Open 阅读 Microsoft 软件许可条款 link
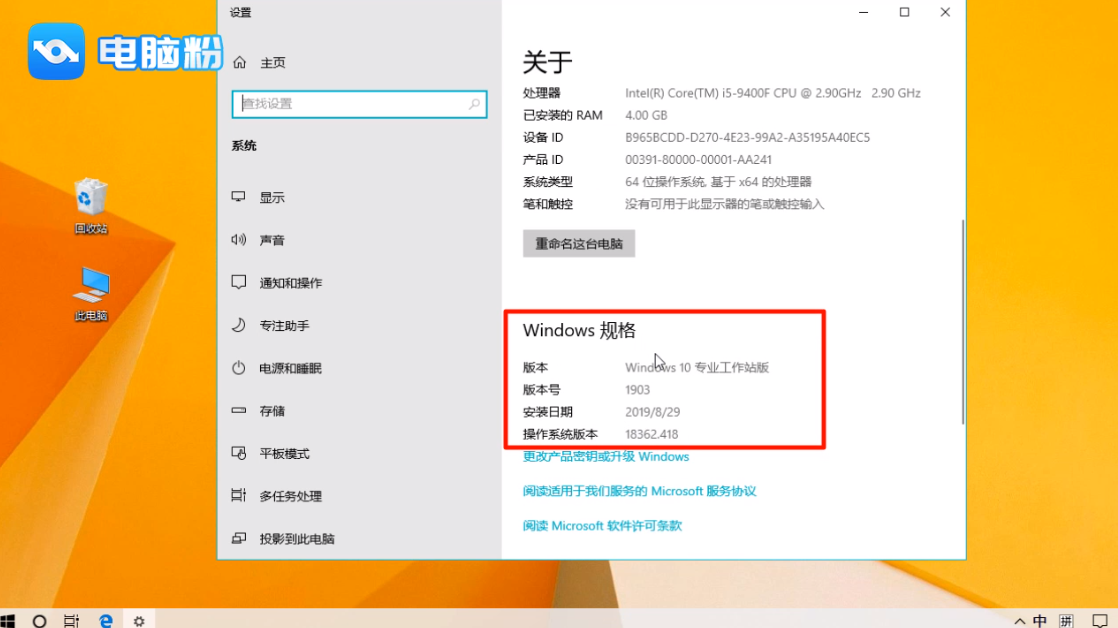This screenshot has height=628, width=1118. (x=602, y=525)
